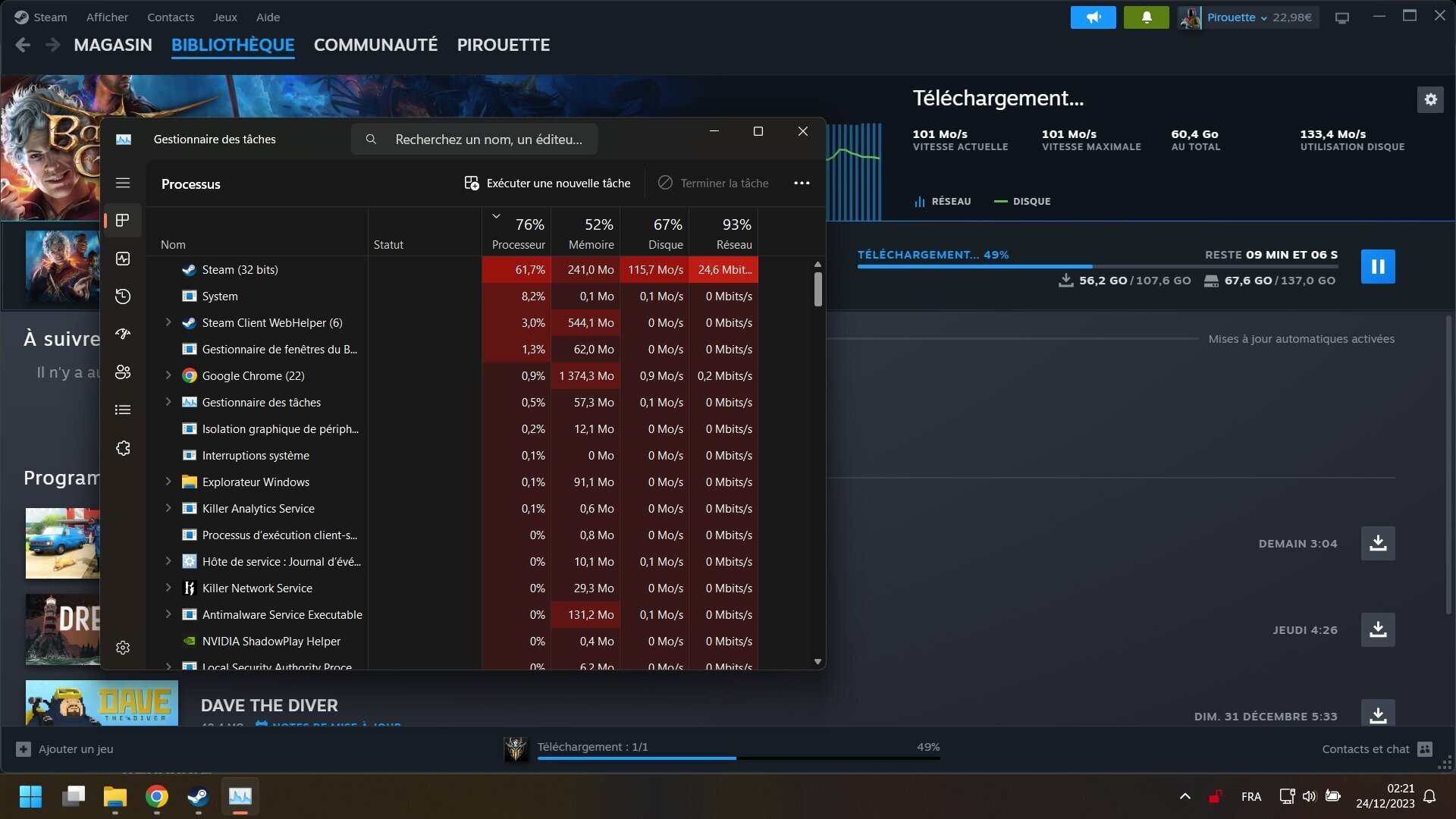Open the Jeux menu
The image size is (1456, 819).
(x=225, y=17)
